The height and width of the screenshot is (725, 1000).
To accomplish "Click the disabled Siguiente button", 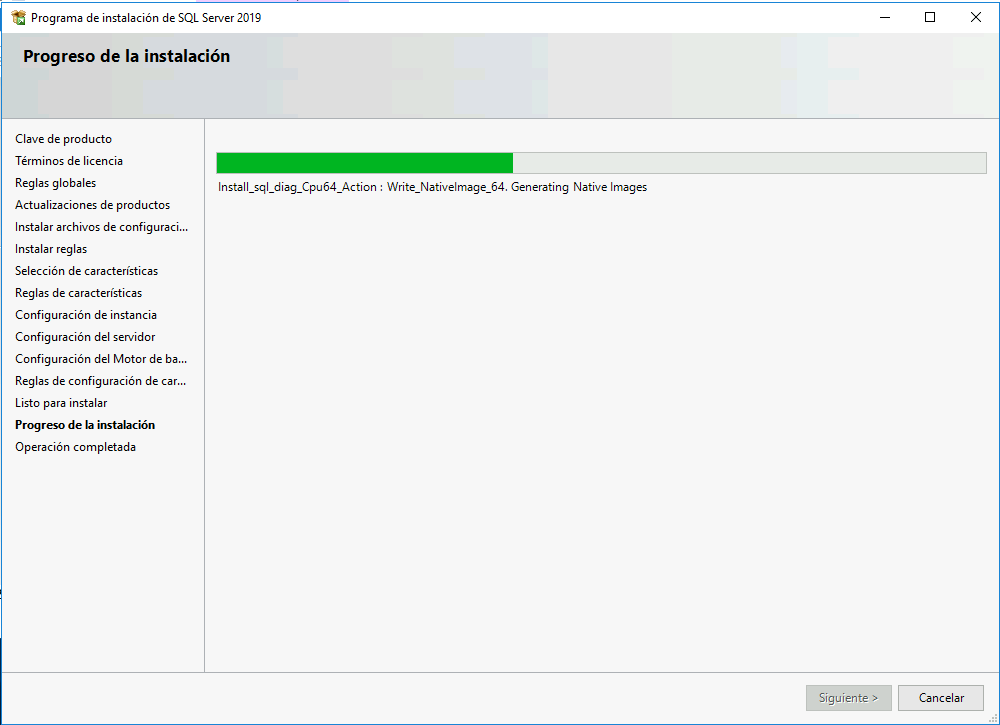I will (x=848, y=698).
